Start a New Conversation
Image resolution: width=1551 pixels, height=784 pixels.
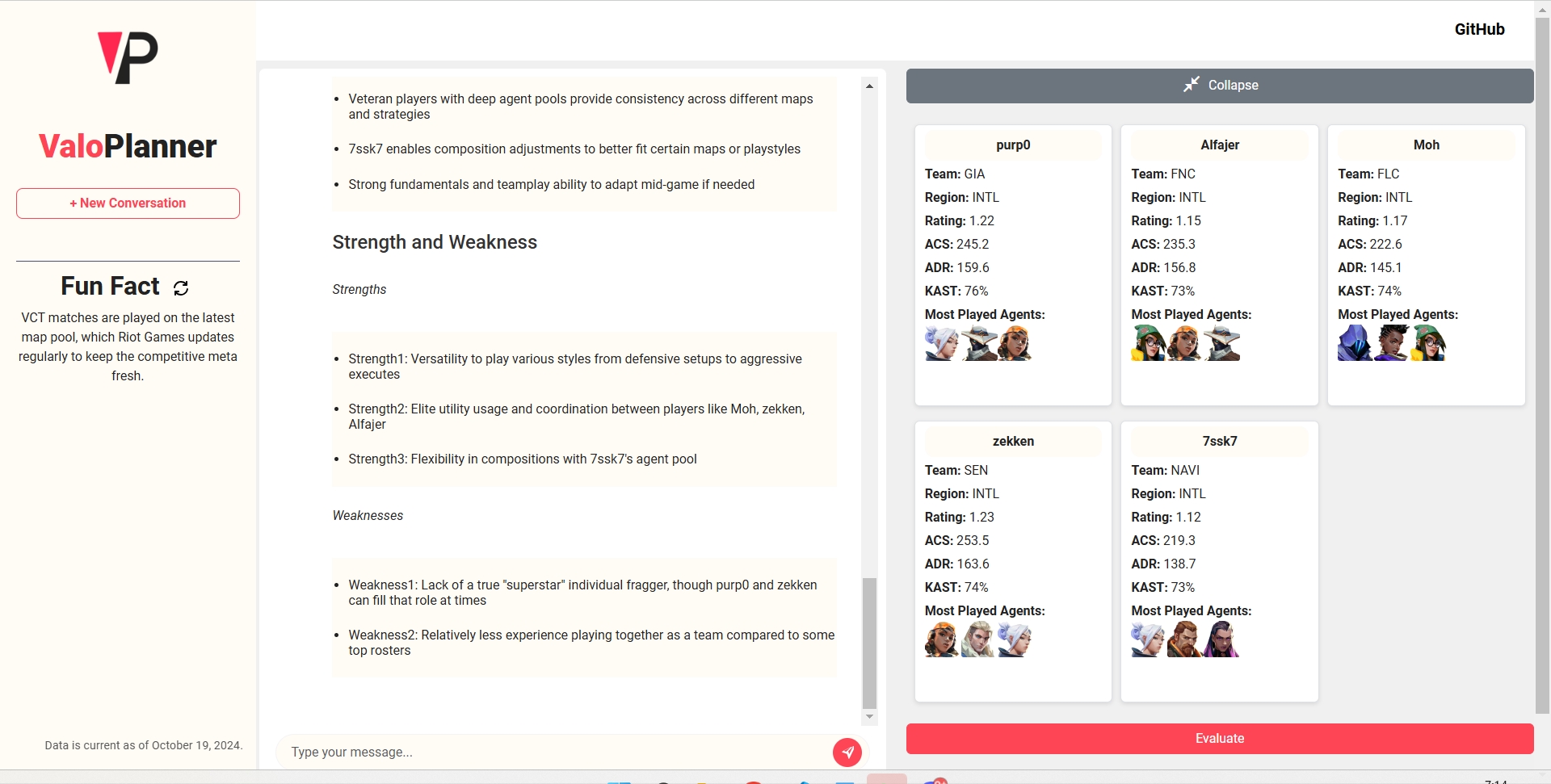[128, 203]
